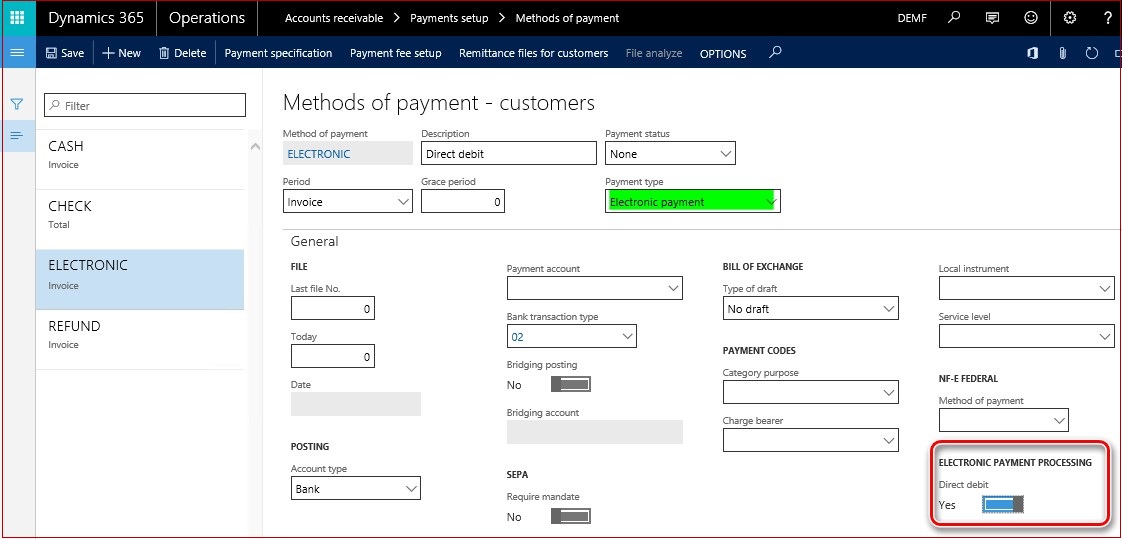
Task: Click the Operations header link
Action: click(x=207, y=18)
